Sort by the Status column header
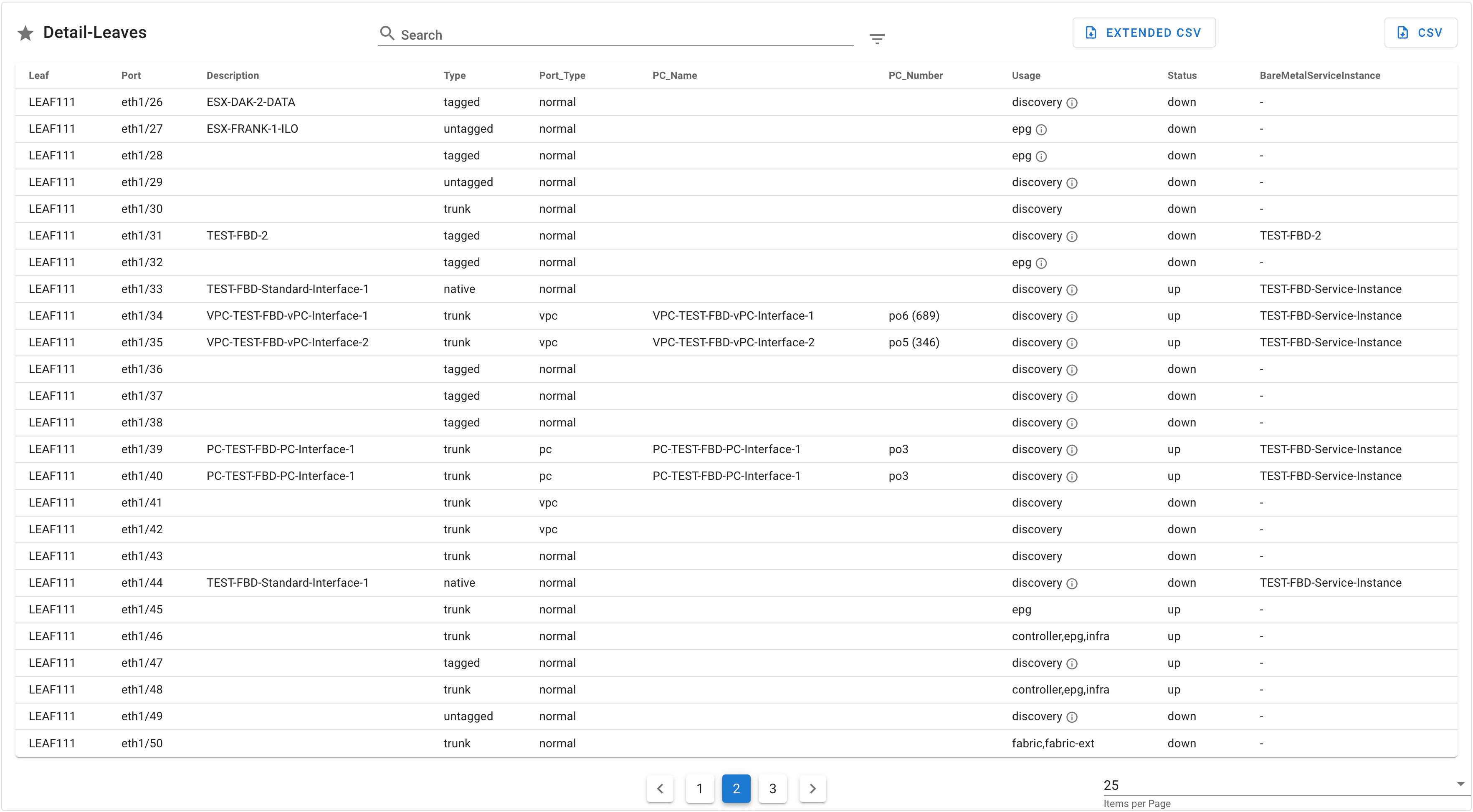The image size is (1473, 812). pos(1182,76)
